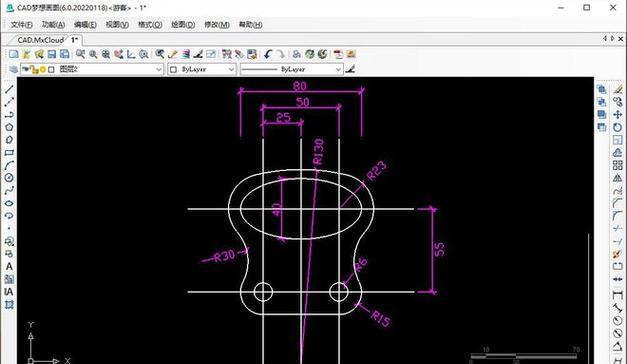Toggle the layer on/off lightbulb icon
The width and height of the screenshot is (627, 364).
(x=26, y=69)
